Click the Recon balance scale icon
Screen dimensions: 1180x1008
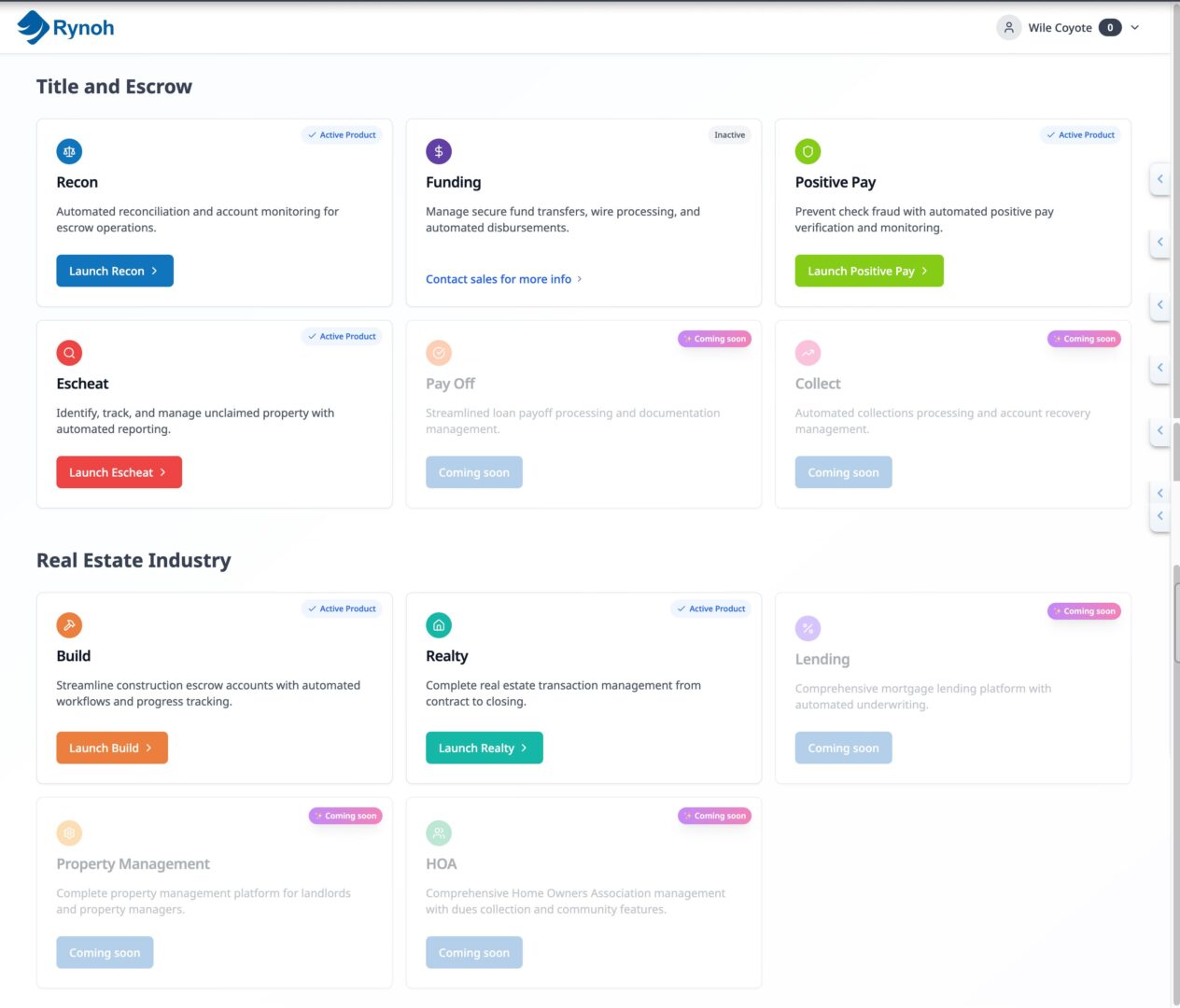pos(69,151)
